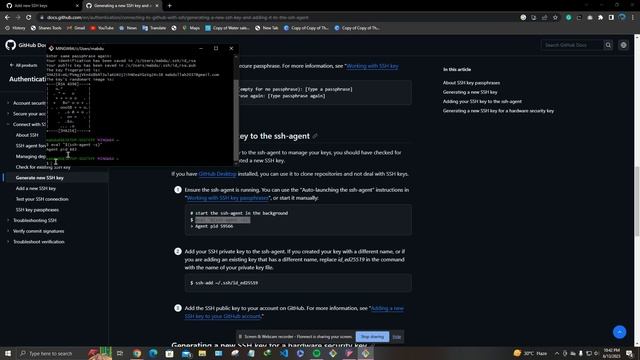Open the Windows Start menu
The height and width of the screenshot is (360, 640).
point(8,353)
